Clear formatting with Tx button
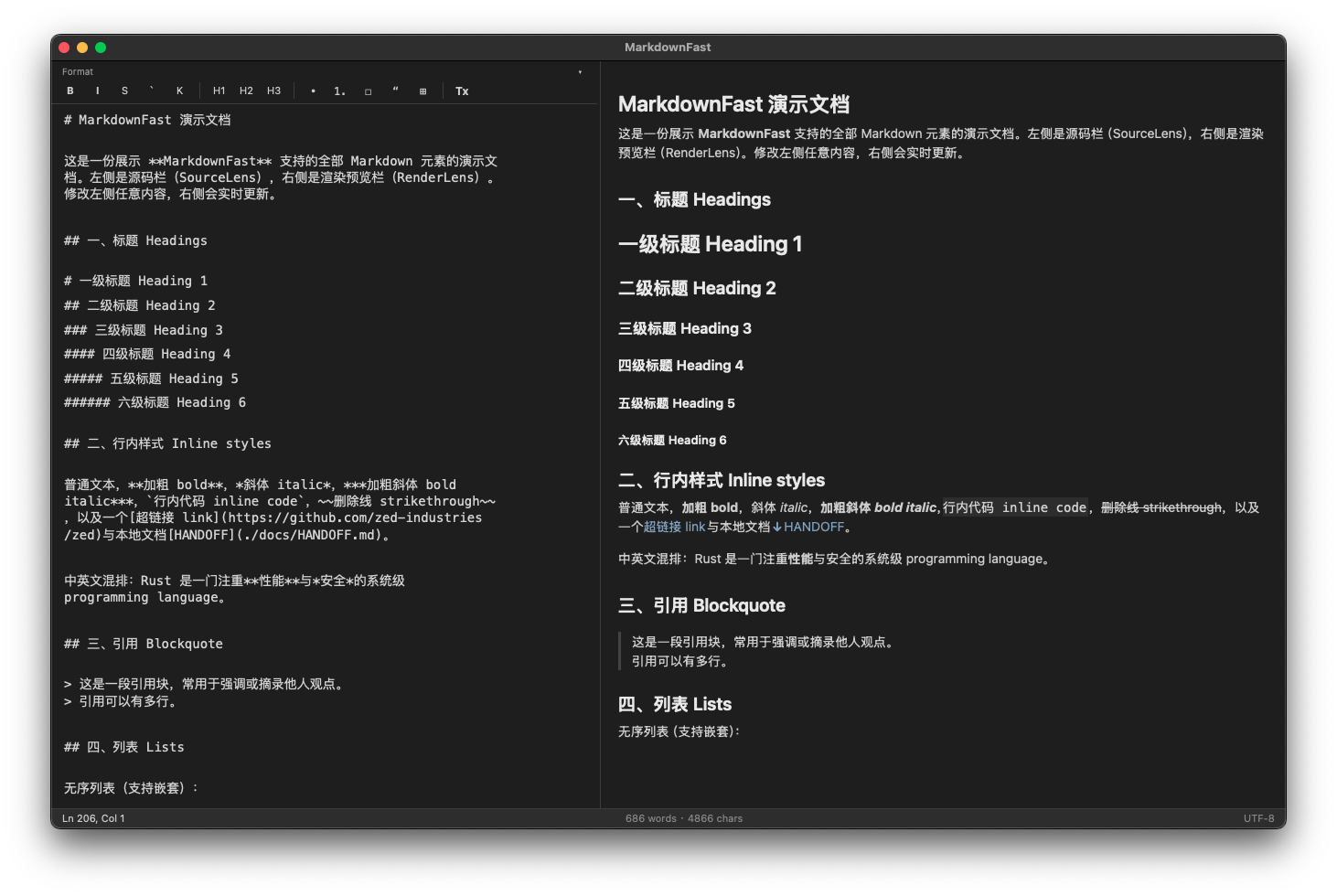1337x896 pixels. [x=462, y=91]
